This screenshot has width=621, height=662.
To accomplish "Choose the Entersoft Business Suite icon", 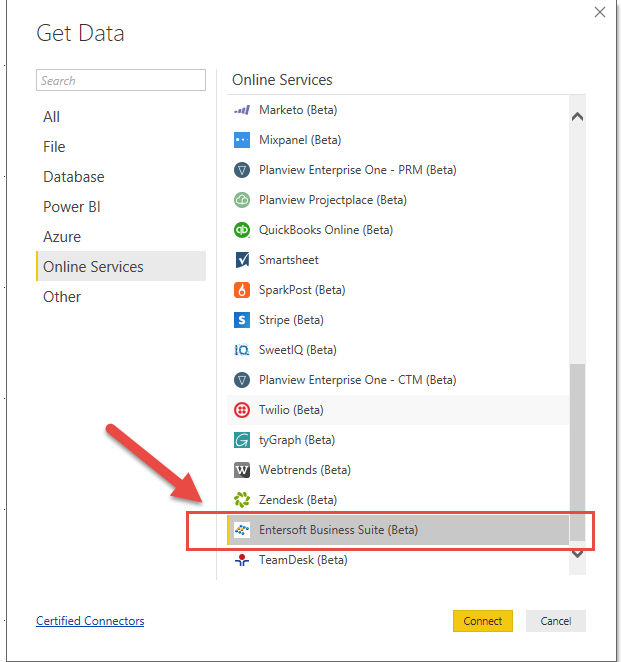I will 242,530.
